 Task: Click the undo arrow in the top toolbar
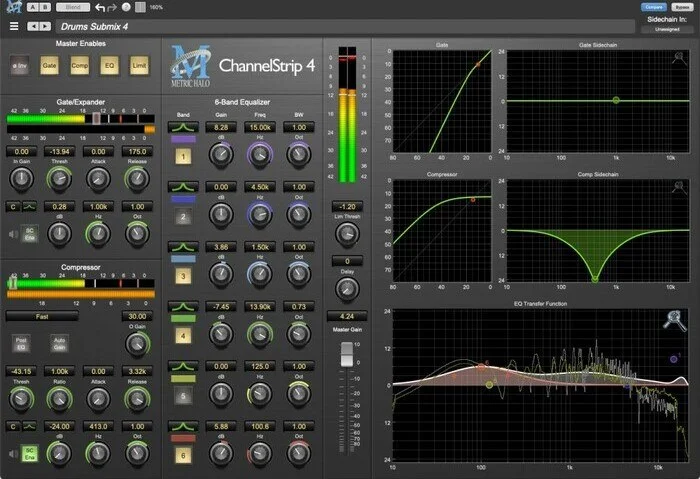[99, 7]
